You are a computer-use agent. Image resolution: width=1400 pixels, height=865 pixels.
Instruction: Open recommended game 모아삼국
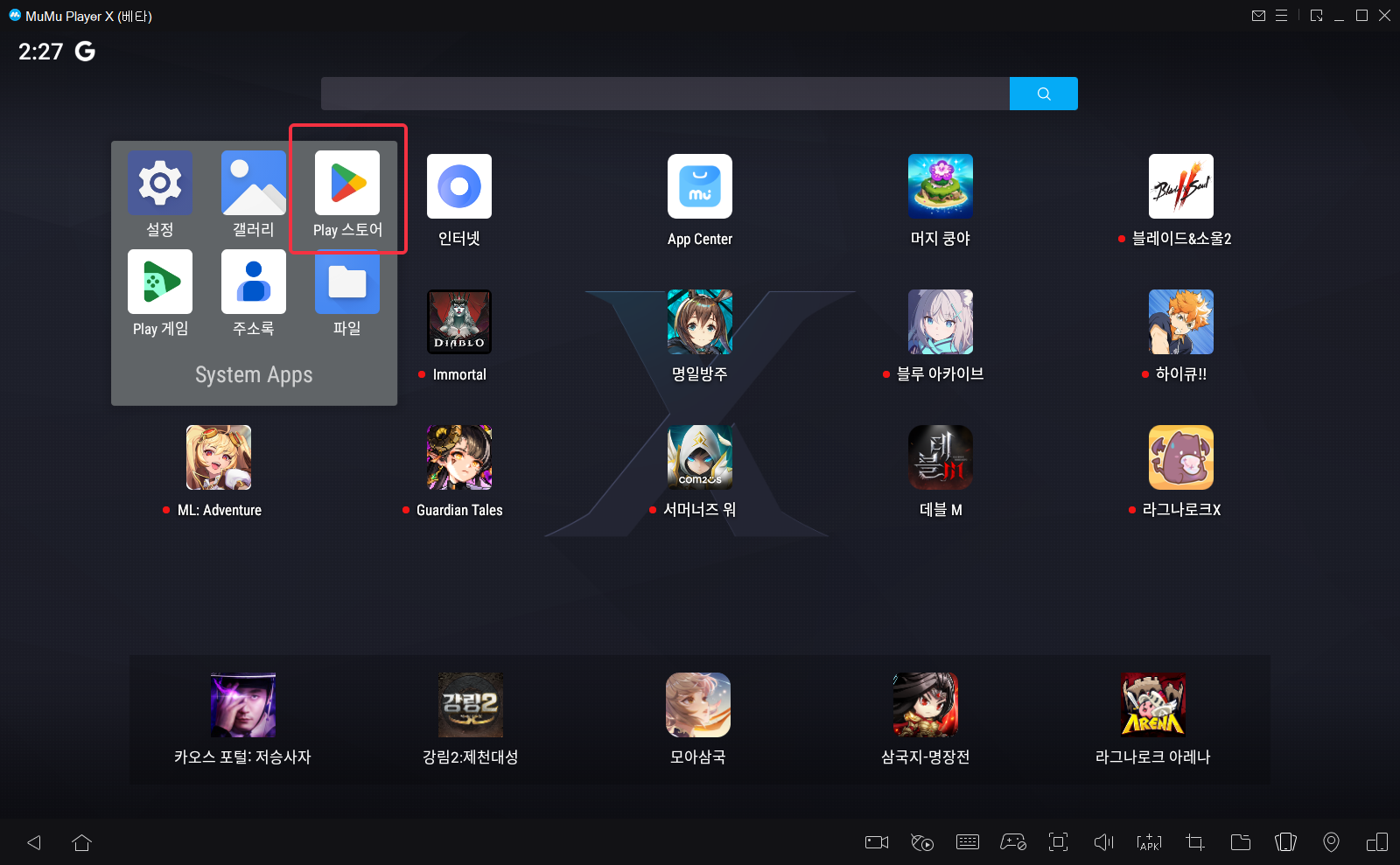point(698,705)
